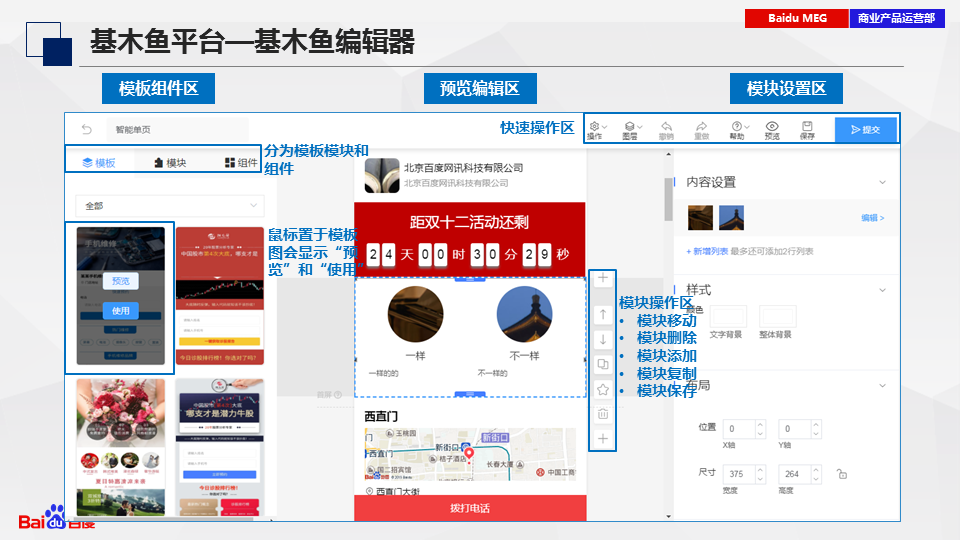Select the wedding flowers template thumbnail
This screenshot has height=540, width=960.
coord(121,447)
